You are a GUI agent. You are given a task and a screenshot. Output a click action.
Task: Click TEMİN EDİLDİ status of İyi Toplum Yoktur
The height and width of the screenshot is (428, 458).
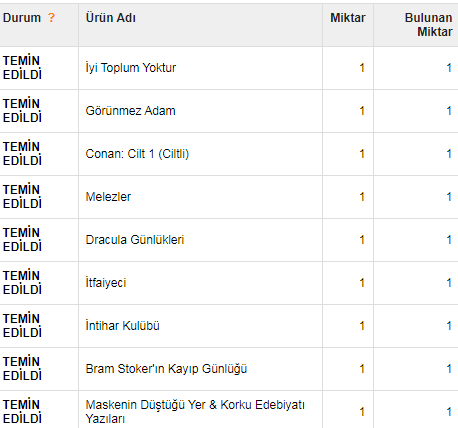(x=22, y=68)
